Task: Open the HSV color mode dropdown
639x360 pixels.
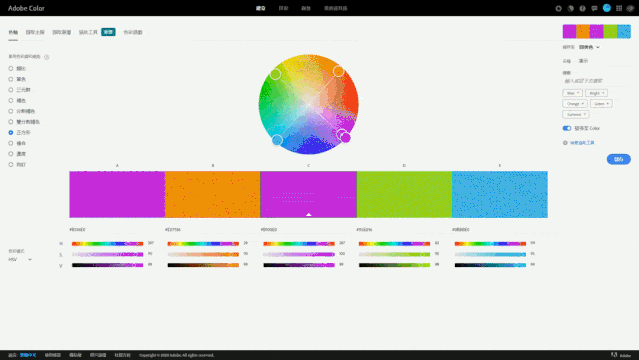Action: [20, 259]
